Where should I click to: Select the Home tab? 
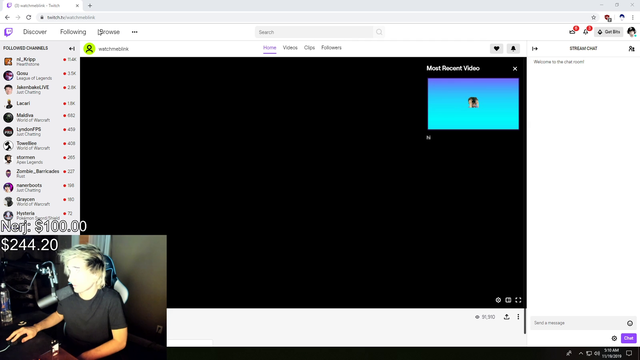pyautogui.click(x=269, y=48)
